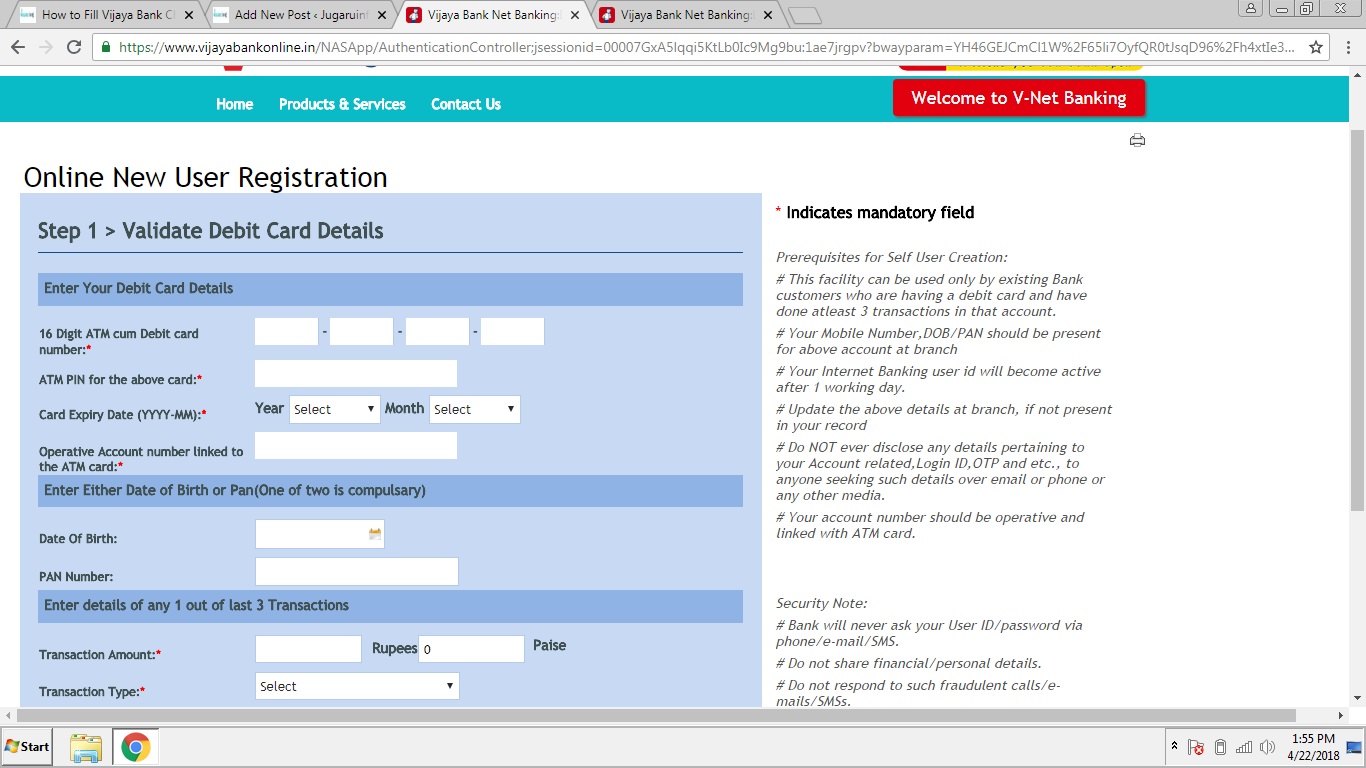This screenshot has width=1366, height=768.
Task: Click the 'Step 1 > Validate Debit Card Details' heading
Action: tap(211, 231)
